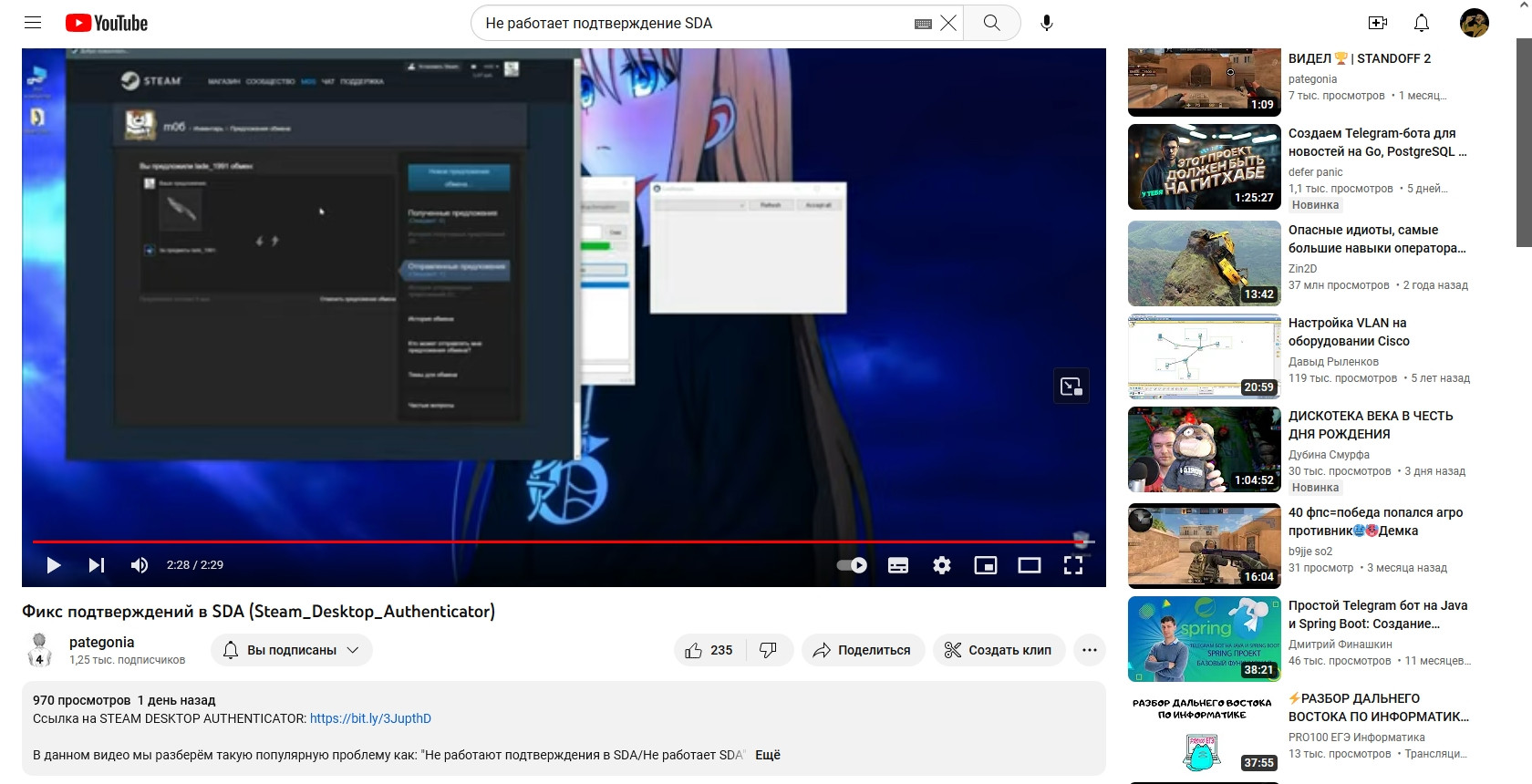Open the PRO100 ЕГЭ Информатика channel name

1356,738
